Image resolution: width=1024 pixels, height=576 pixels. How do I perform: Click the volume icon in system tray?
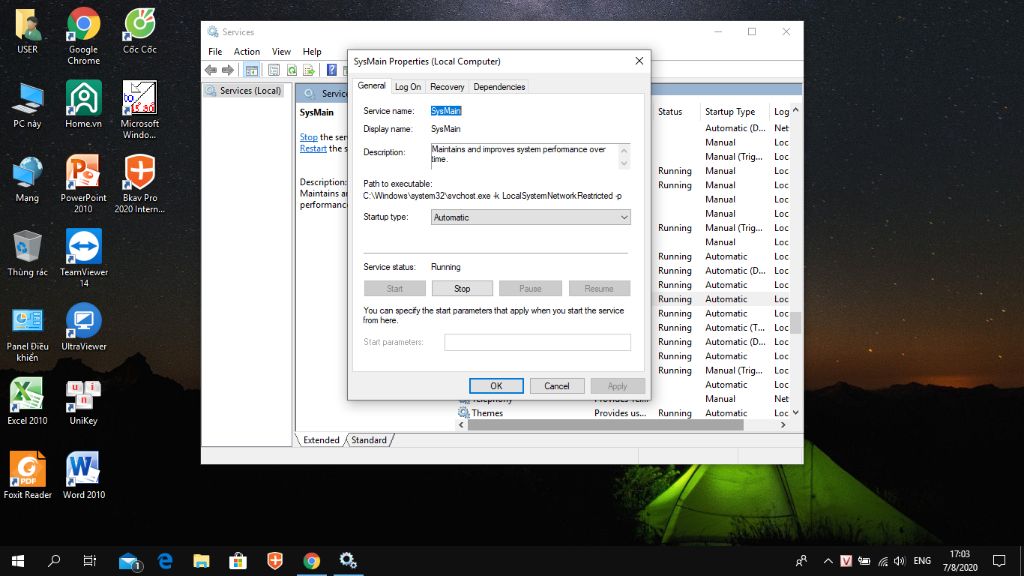tap(899, 560)
